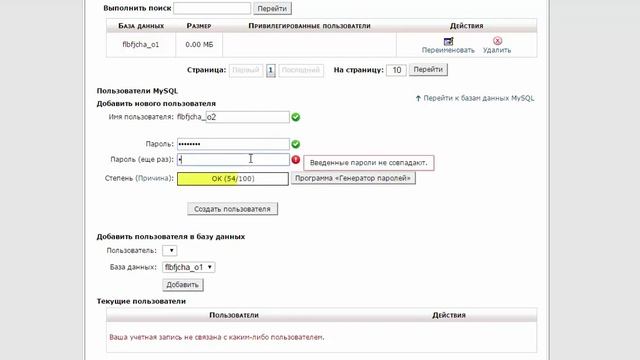Click the 0.00 МБ size cell

199,44
